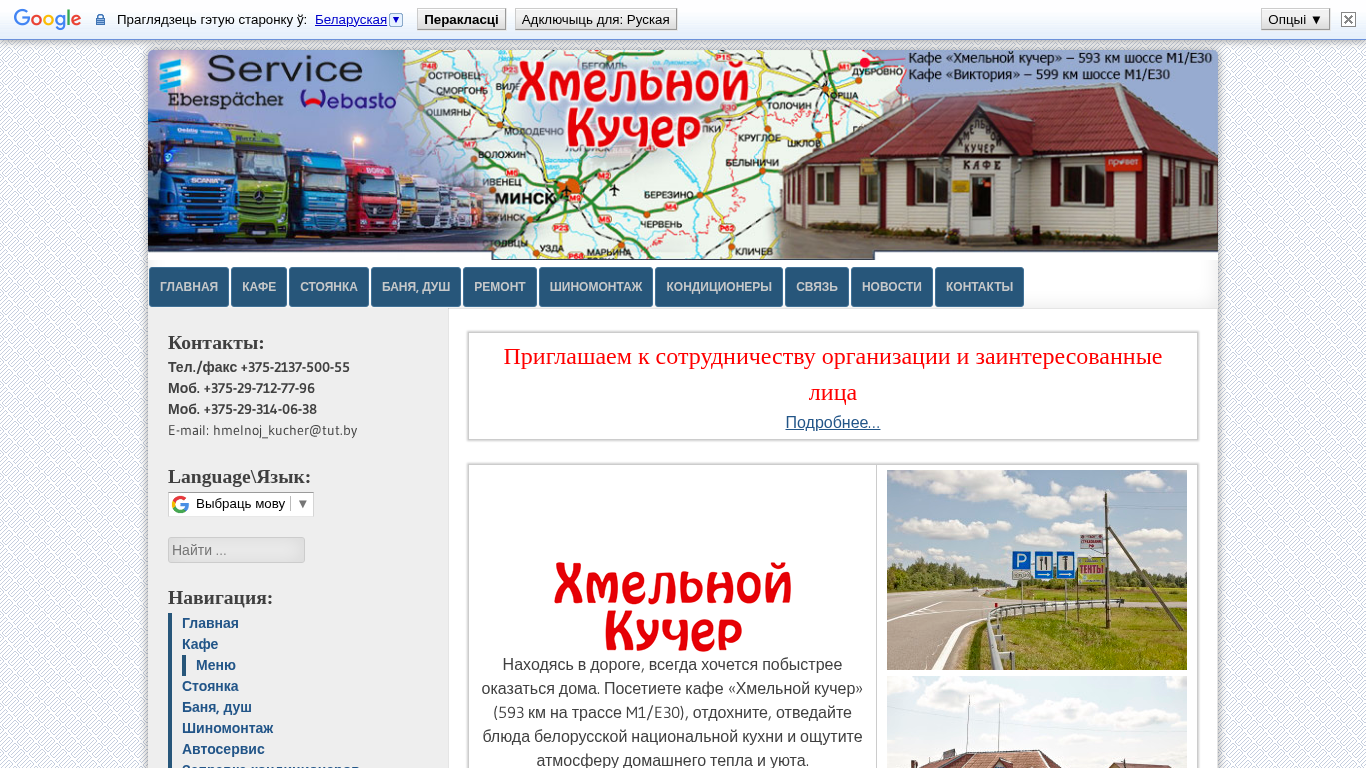Open the СВЯЗЬ menu item
Viewport: 1366px width, 768px height.
coord(817,287)
